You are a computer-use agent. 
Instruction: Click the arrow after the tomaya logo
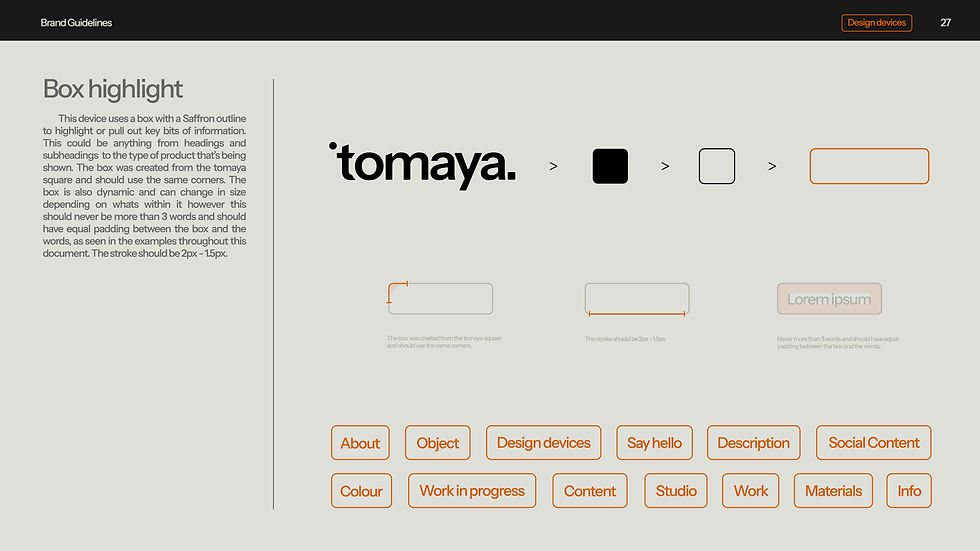553,166
